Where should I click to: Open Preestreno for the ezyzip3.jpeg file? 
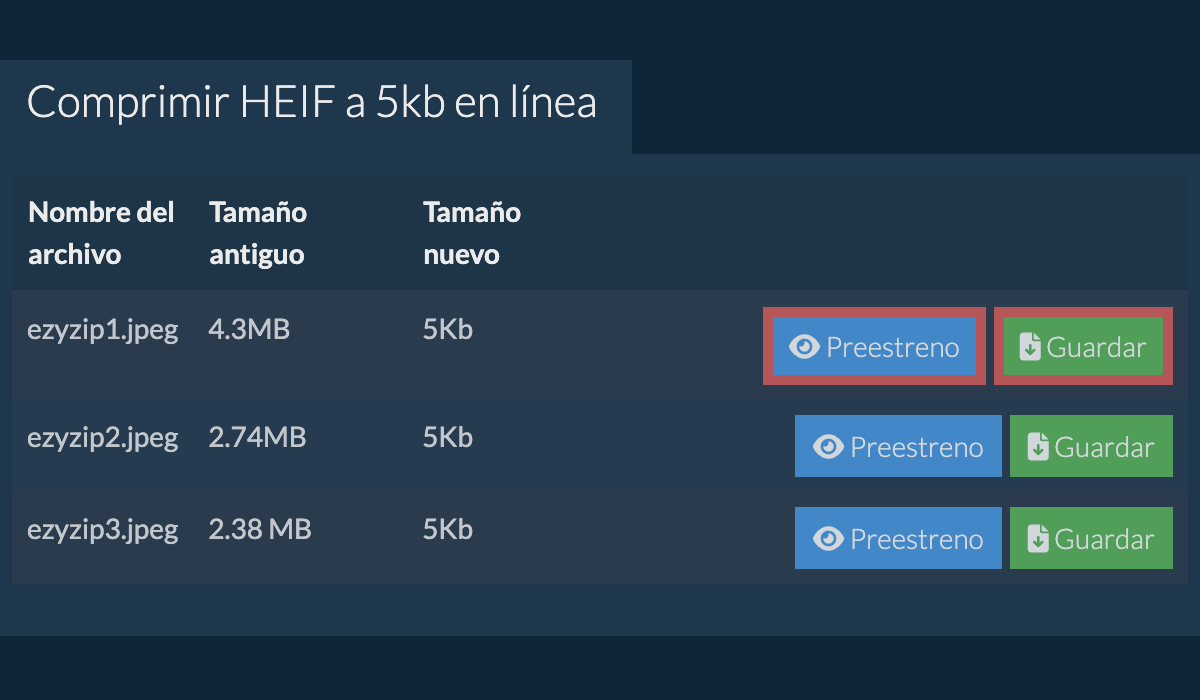(898, 539)
